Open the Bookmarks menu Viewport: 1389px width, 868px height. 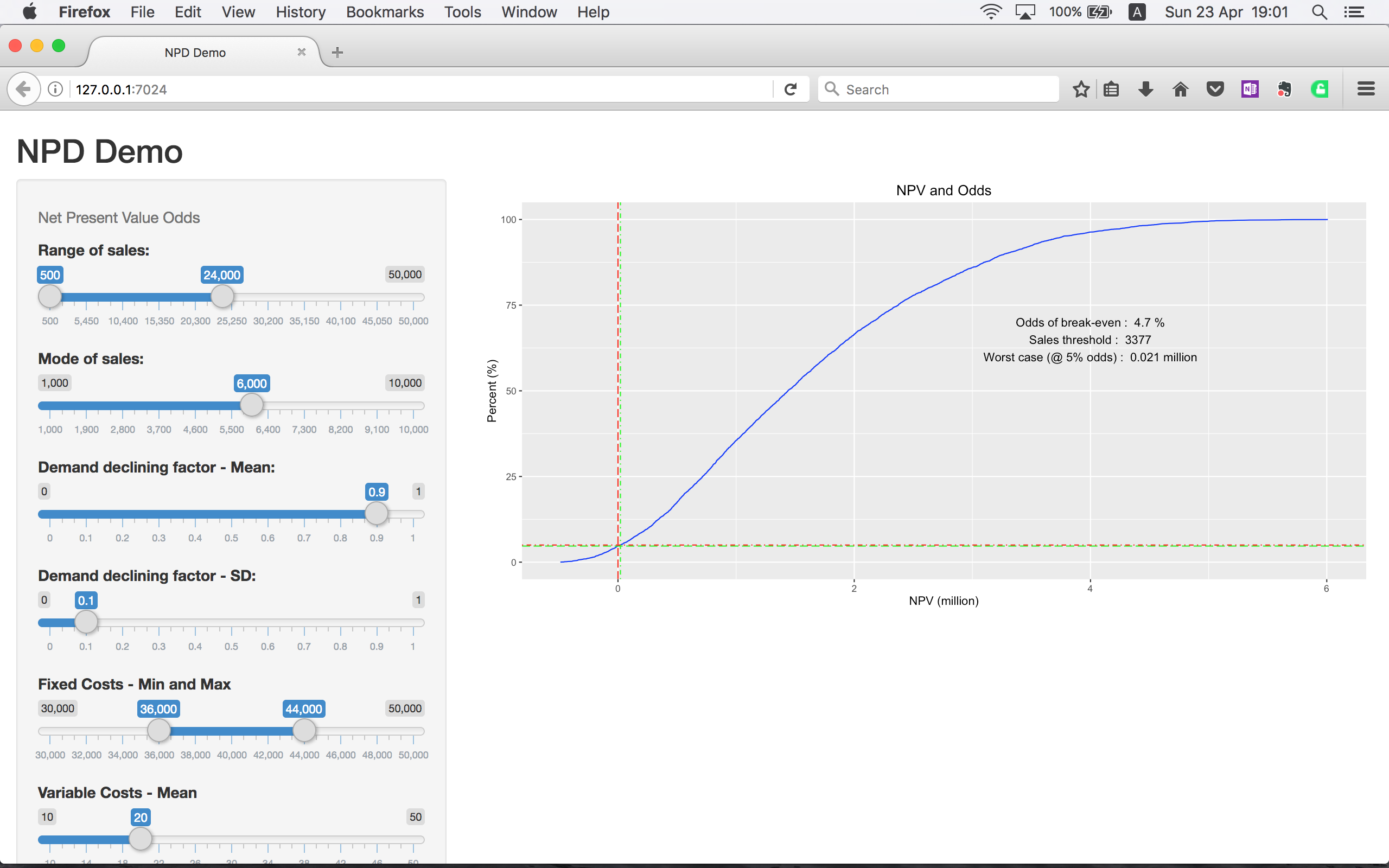(x=385, y=11)
